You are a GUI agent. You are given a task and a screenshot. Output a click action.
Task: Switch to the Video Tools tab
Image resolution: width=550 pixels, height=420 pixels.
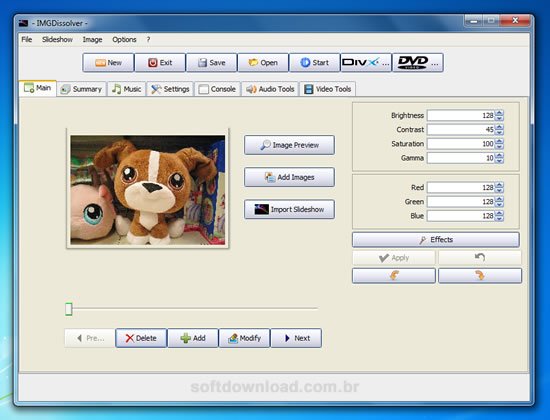pyautogui.click(x=328, y=89)
